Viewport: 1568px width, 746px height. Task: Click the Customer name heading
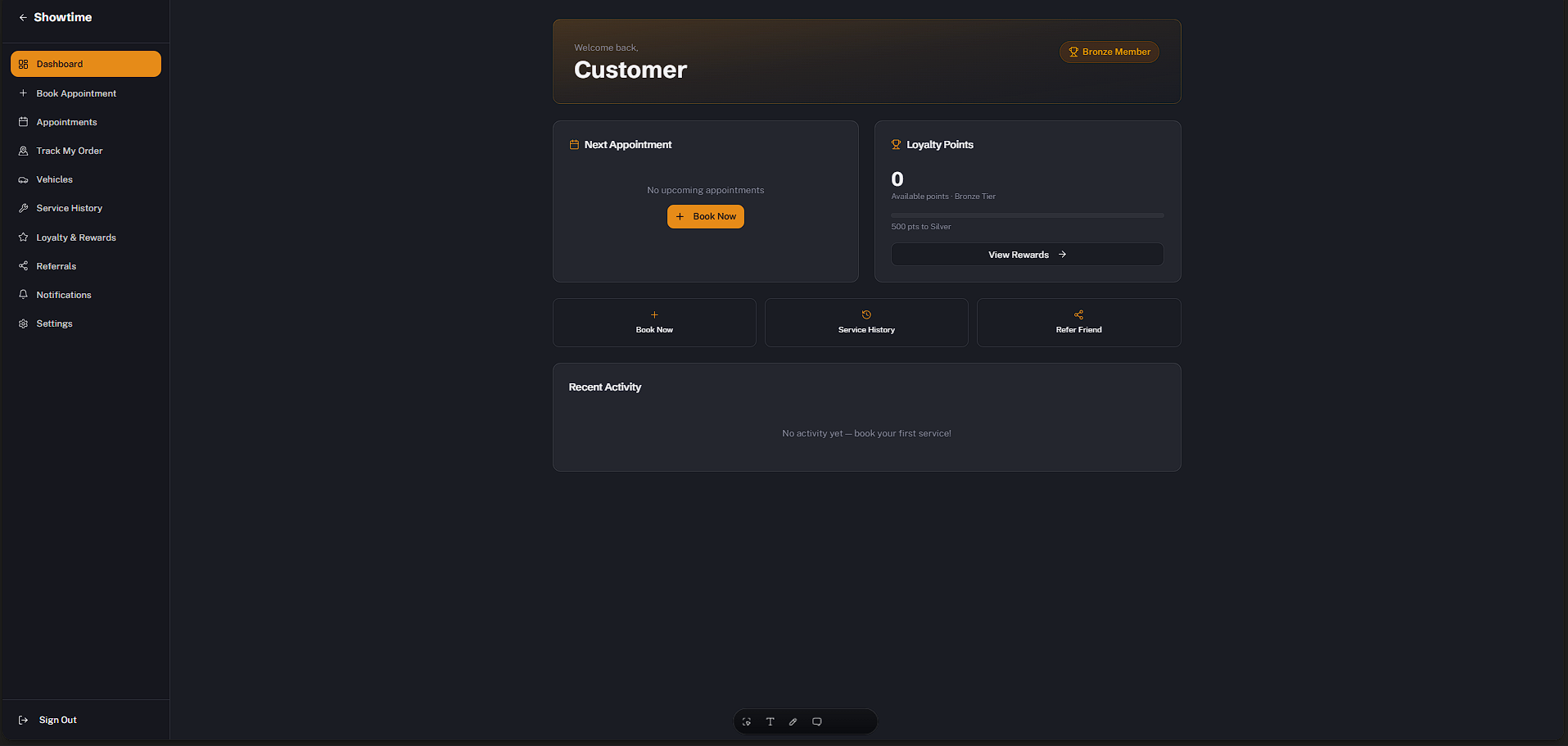(630, 70)
